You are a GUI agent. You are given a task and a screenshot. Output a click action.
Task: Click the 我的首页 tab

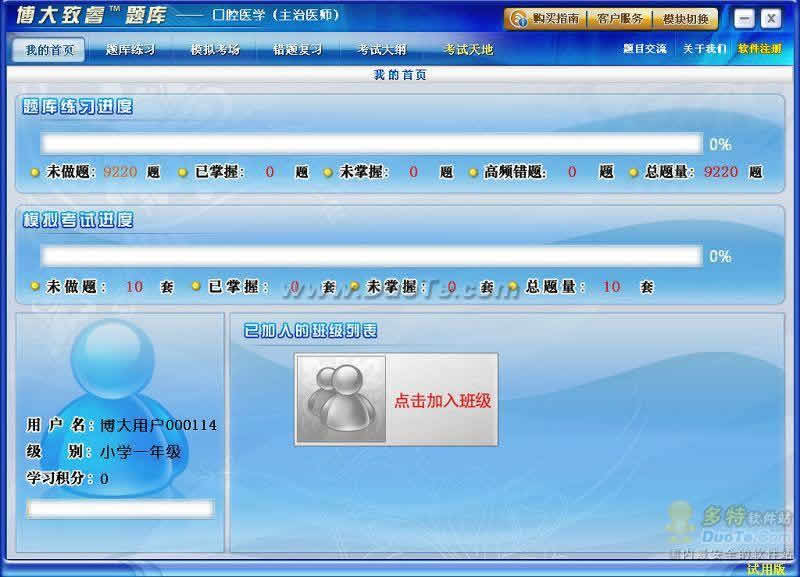pos(48,49)
